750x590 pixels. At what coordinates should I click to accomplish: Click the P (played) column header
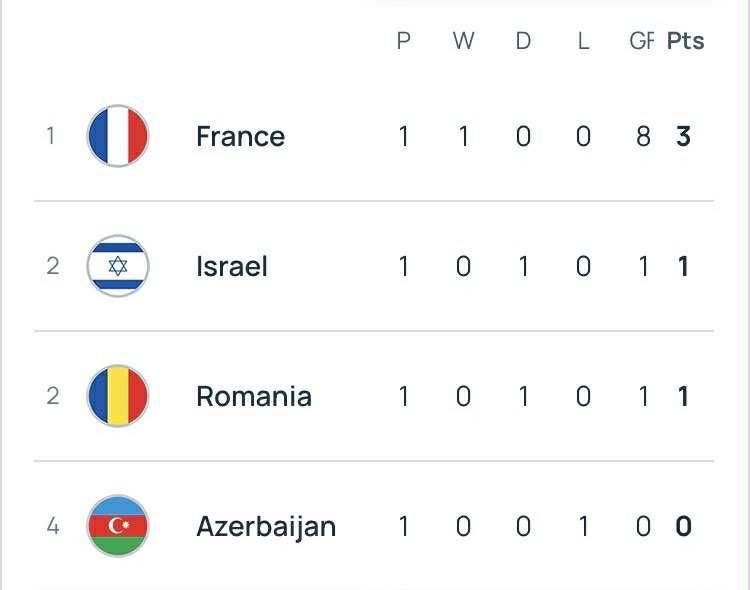[404, 41]
